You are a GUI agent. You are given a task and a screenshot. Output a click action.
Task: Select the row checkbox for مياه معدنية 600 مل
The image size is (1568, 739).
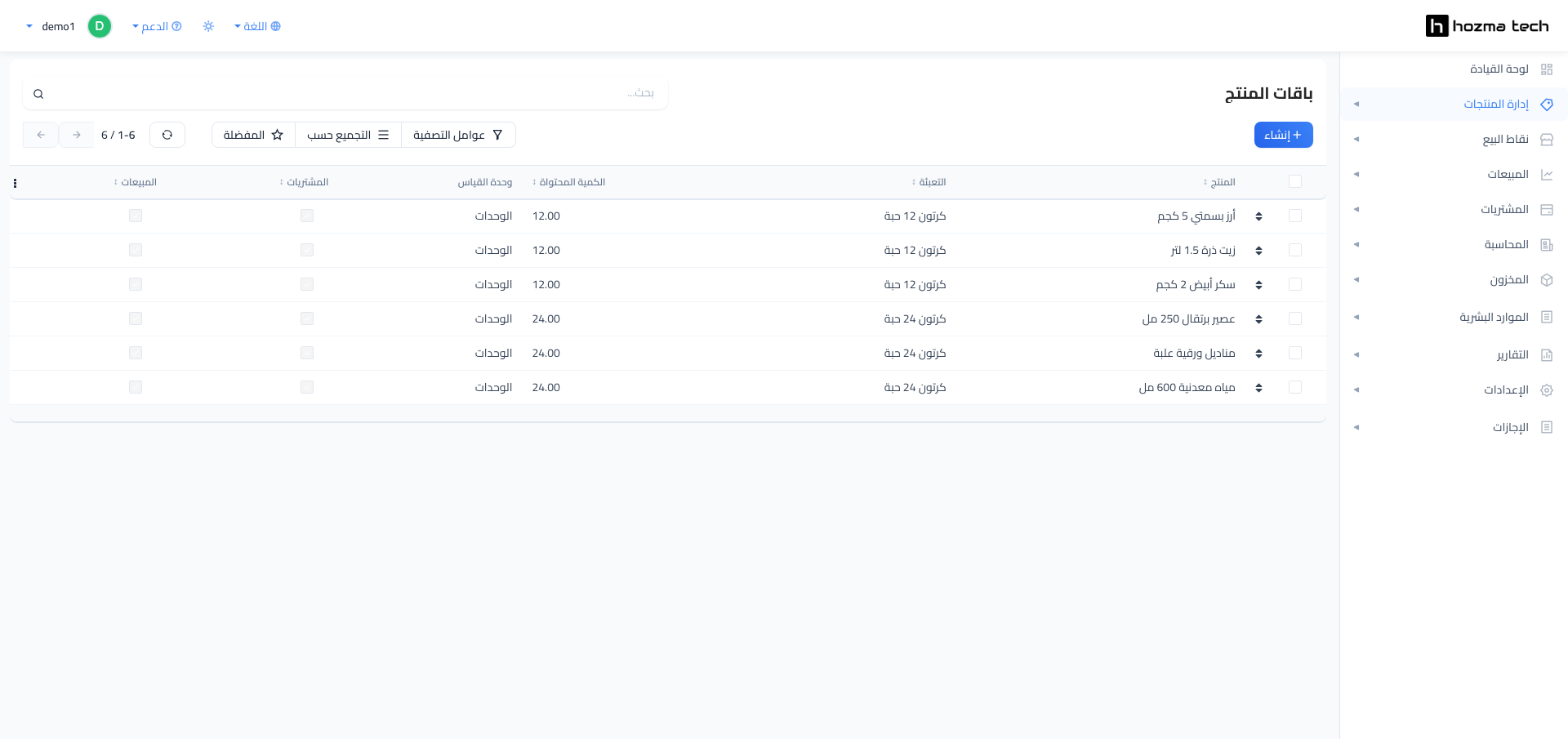coord(1295,387)
